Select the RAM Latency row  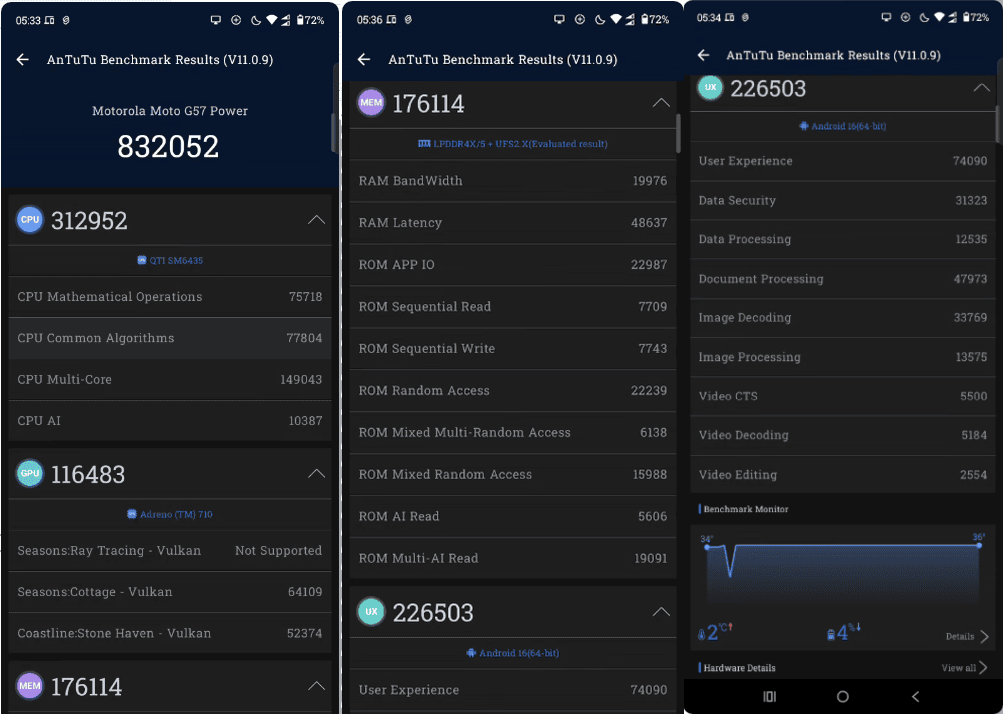point(513,223)
